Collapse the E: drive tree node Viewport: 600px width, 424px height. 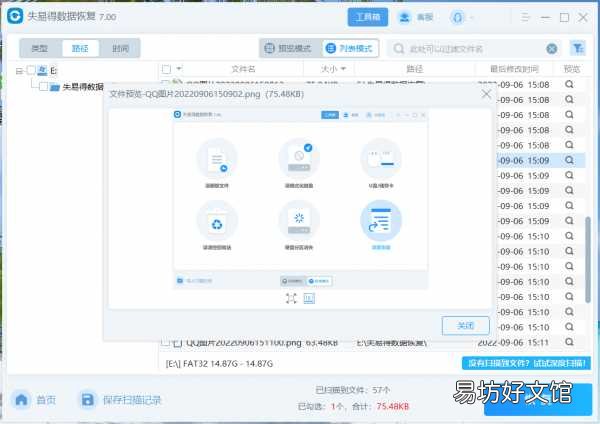click(x=20, y=71)
